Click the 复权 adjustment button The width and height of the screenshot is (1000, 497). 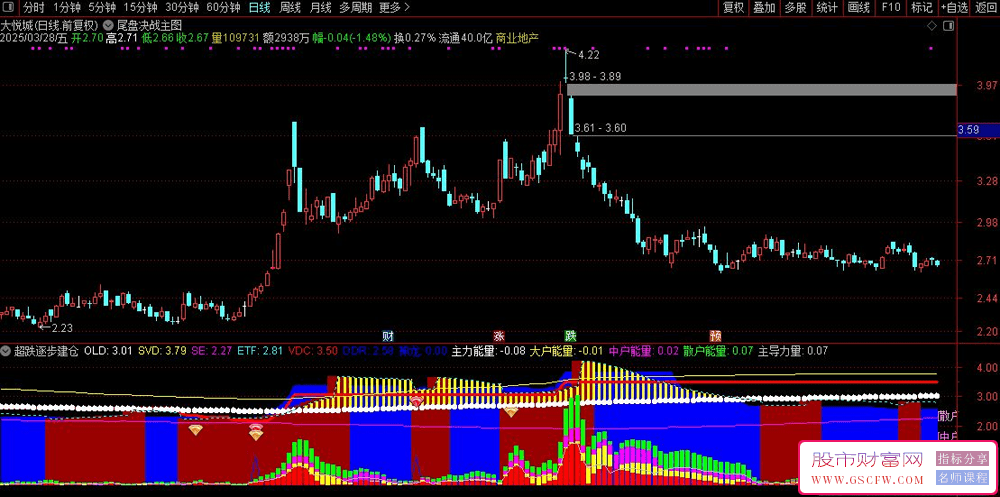point(733,8)
